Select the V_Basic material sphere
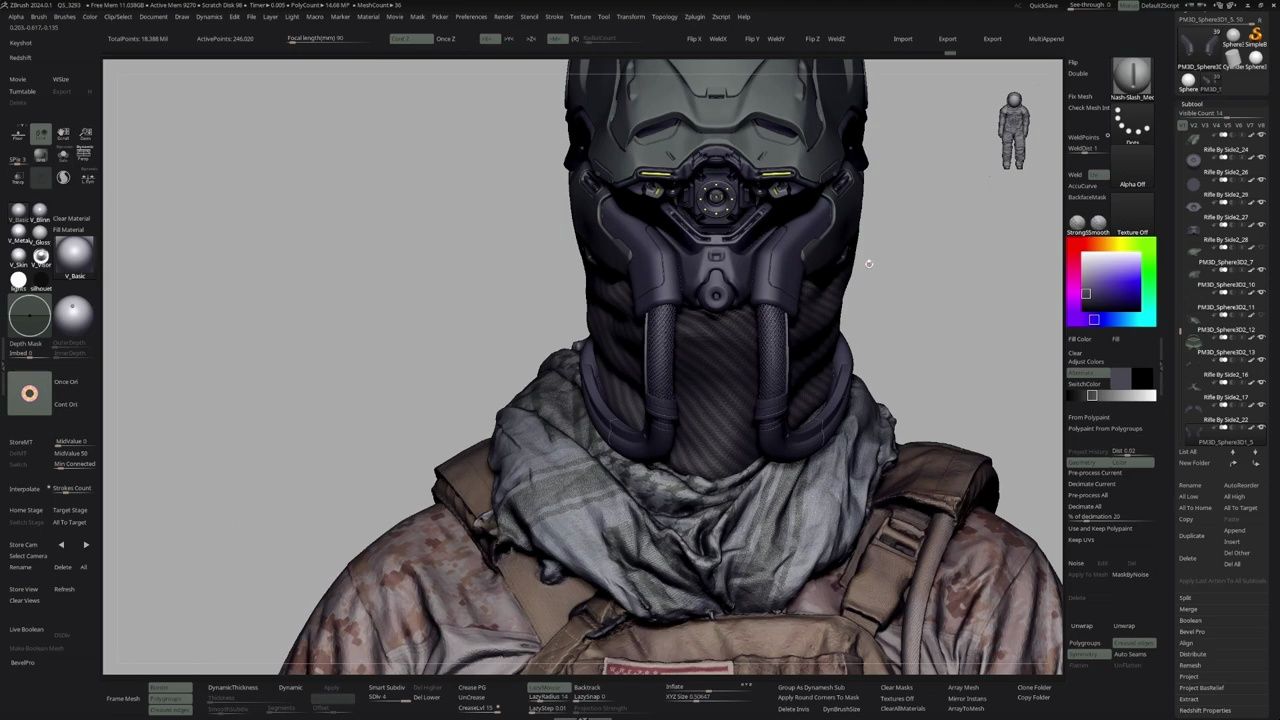The image size is (1280, 720). tap(17, 210)
